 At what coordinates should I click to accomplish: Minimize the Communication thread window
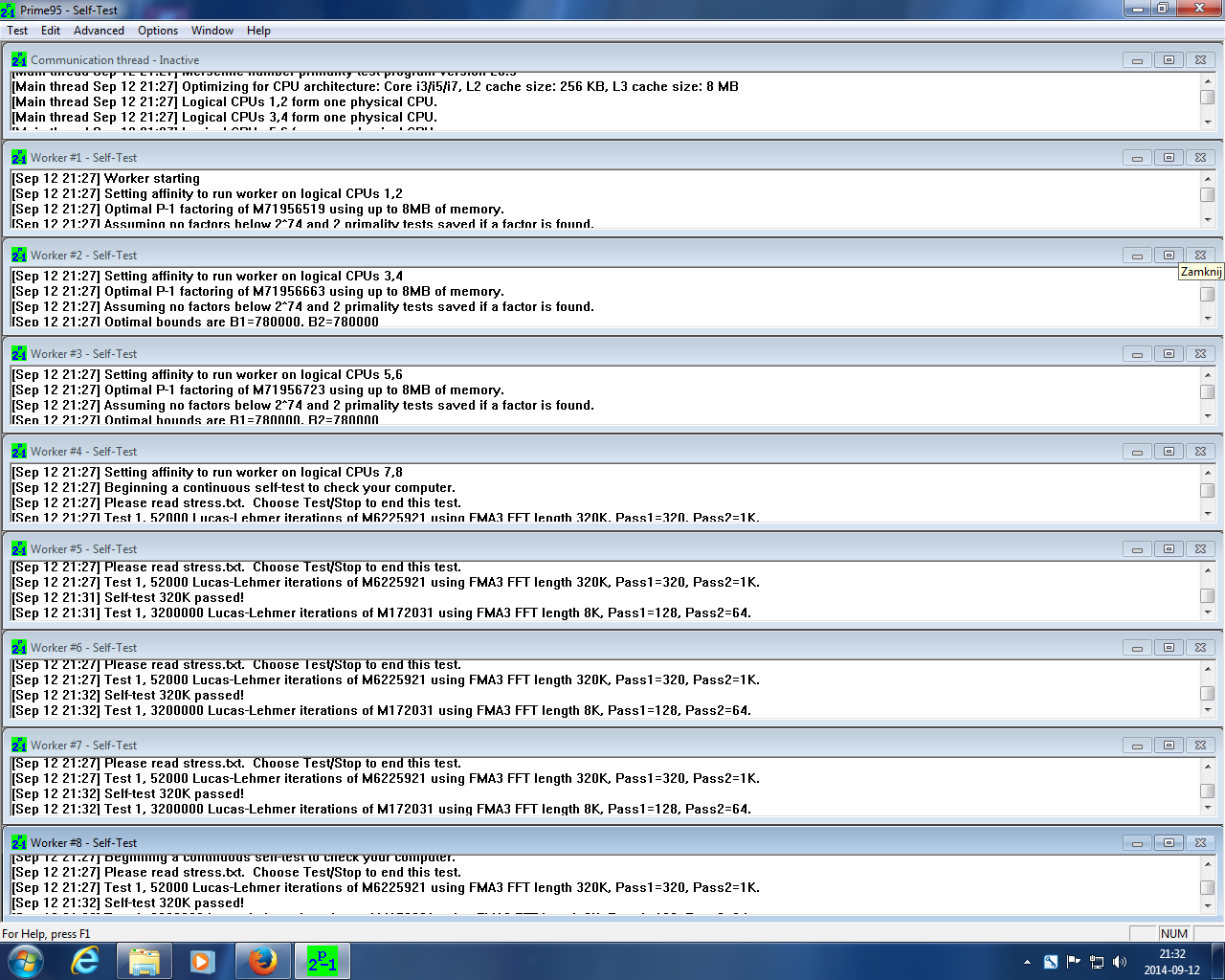[1137, 59]
